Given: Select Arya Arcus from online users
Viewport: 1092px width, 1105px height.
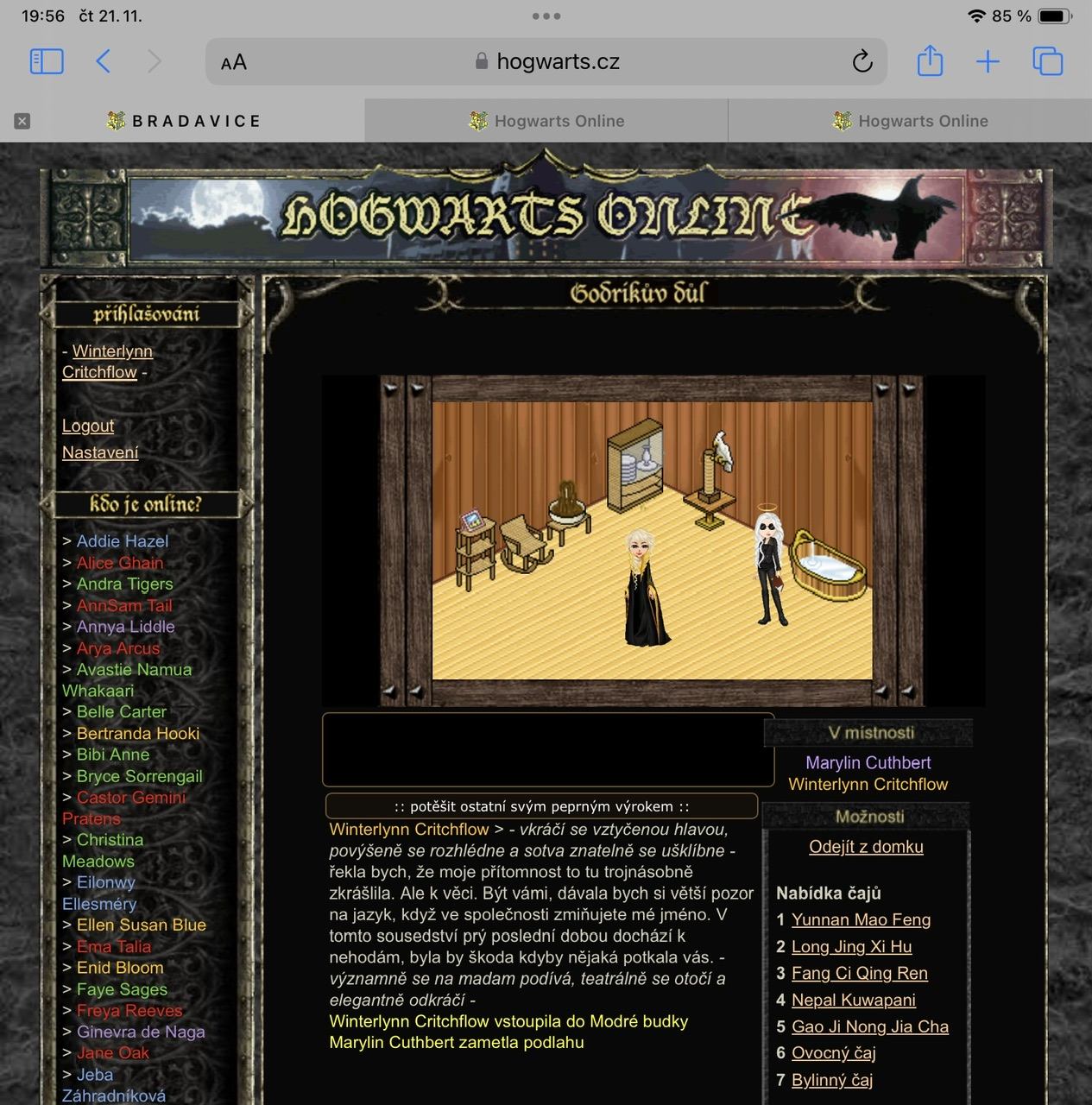Looking at the screenshot, I should (x=118, y=648).
